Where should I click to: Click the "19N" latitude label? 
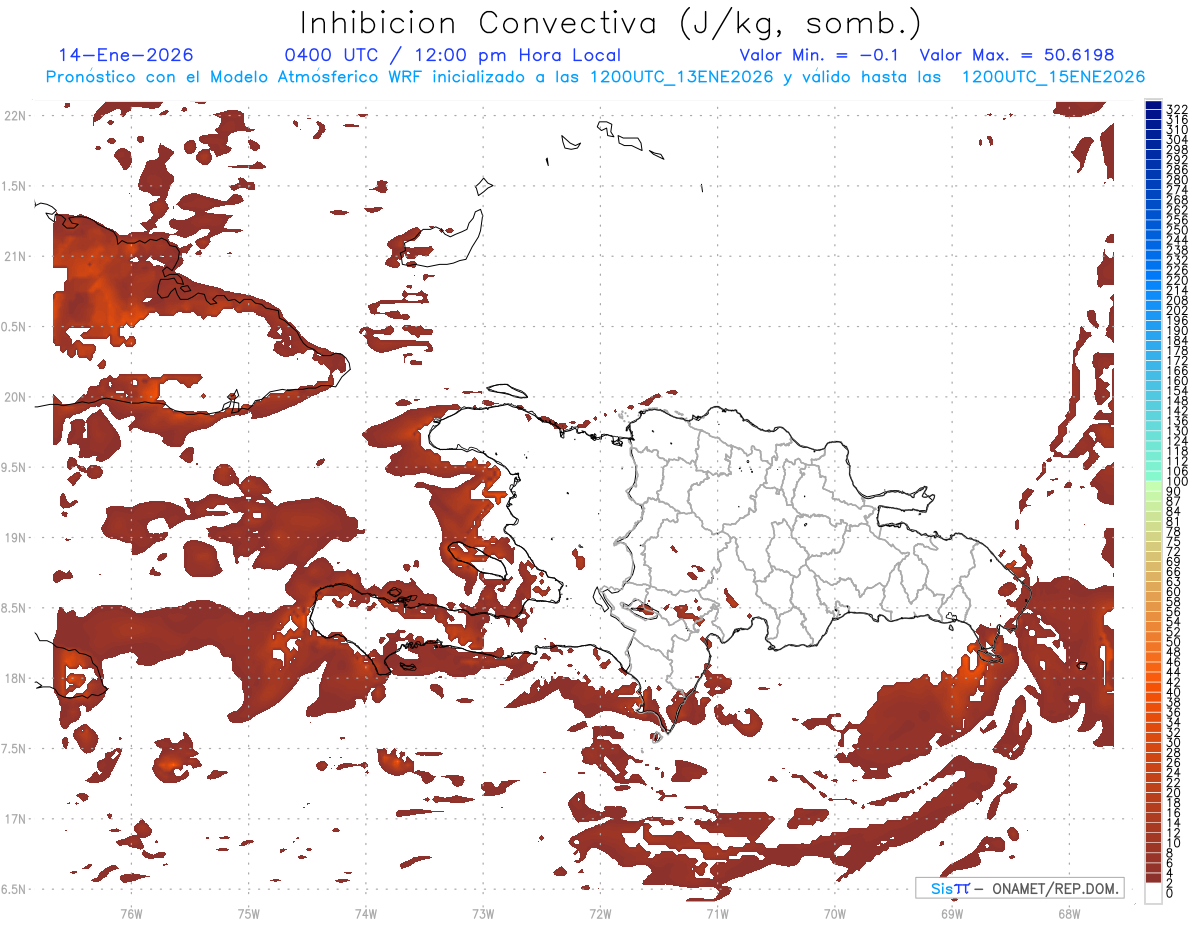tap(14, 538)
